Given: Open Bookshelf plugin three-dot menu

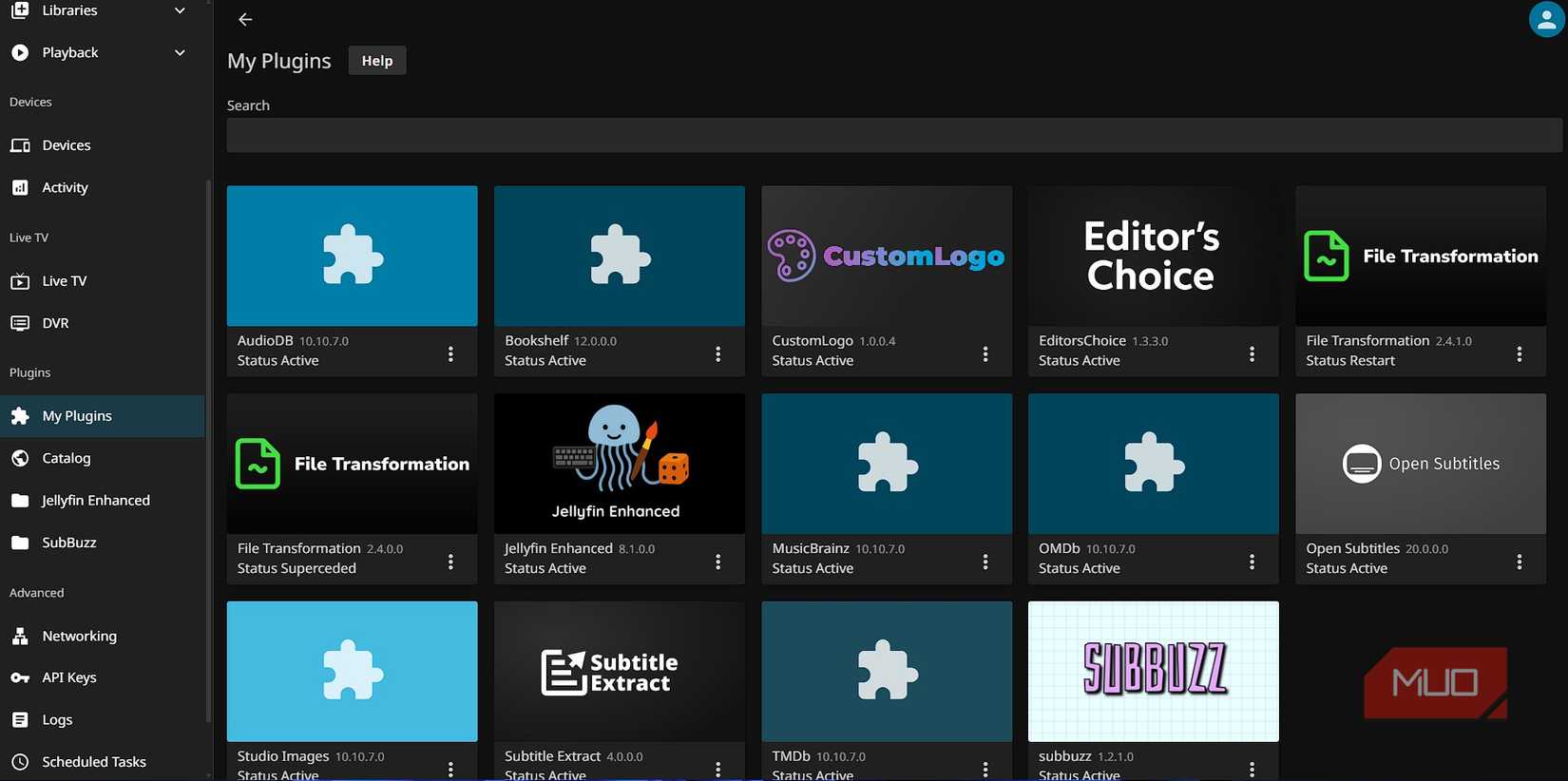Looking at the screenshot, I should 717,353.
